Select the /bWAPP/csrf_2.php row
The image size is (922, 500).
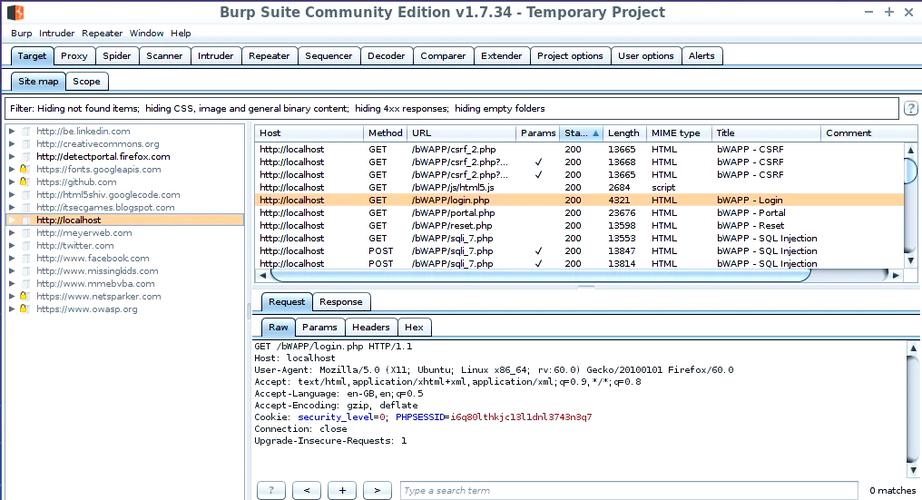coord(579,149)
